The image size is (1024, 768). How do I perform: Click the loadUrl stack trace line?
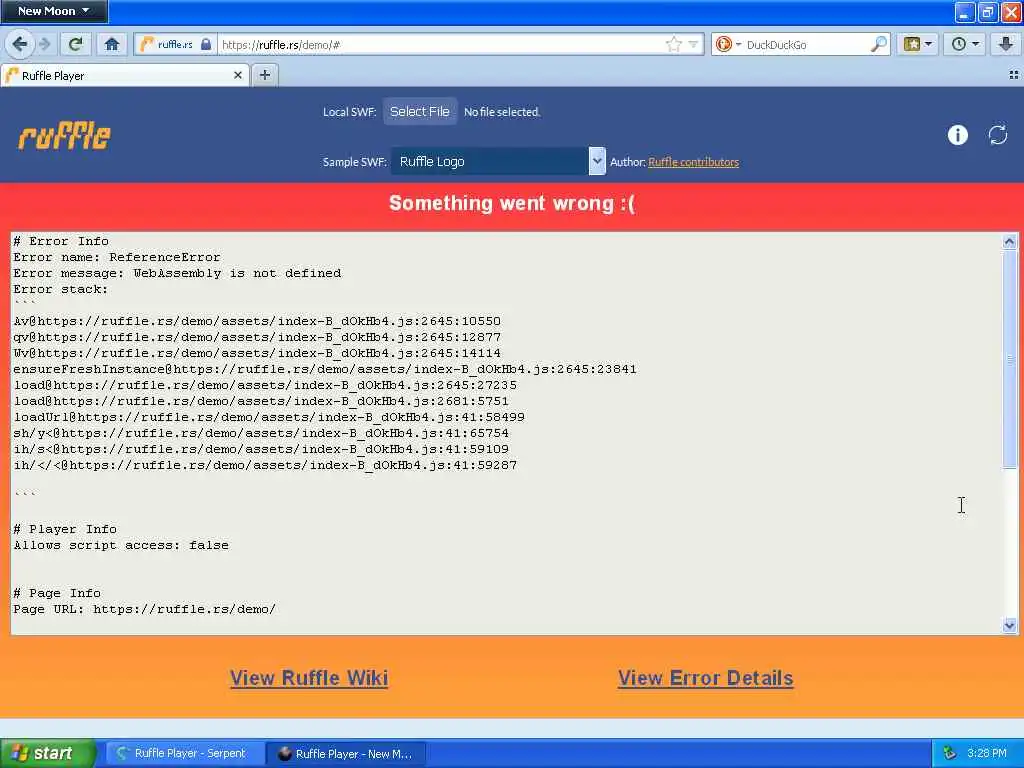(x=269, y=417)
